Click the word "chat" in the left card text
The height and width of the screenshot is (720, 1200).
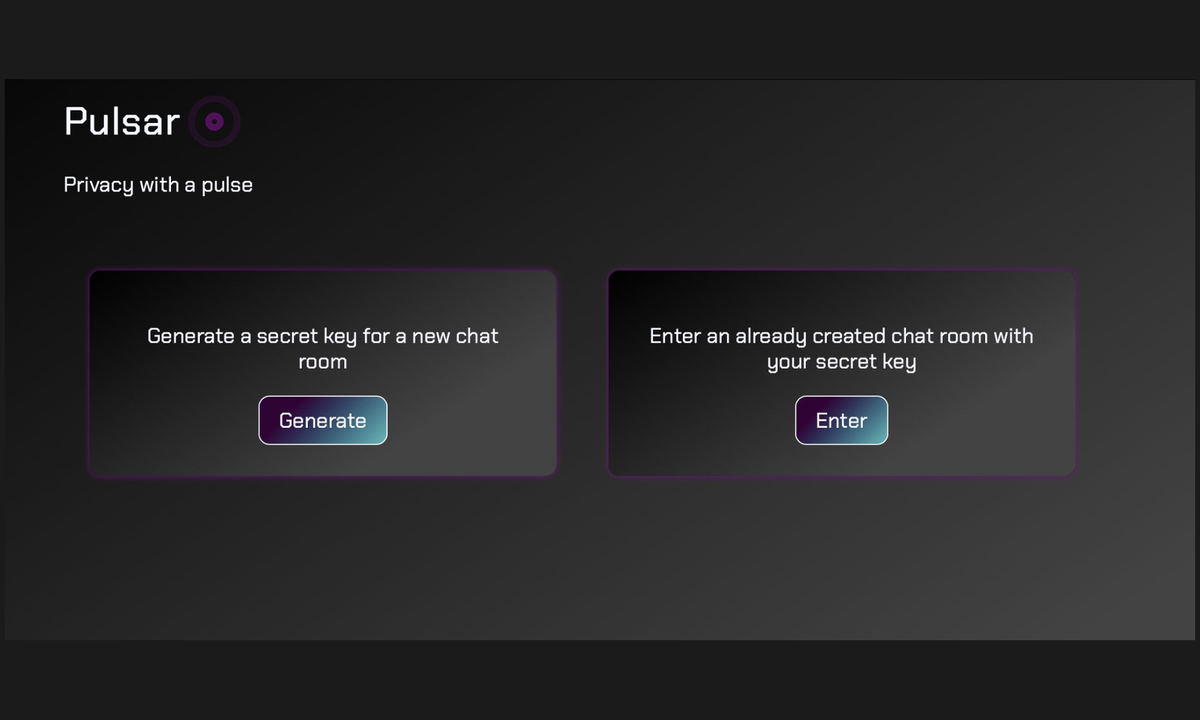477,336
